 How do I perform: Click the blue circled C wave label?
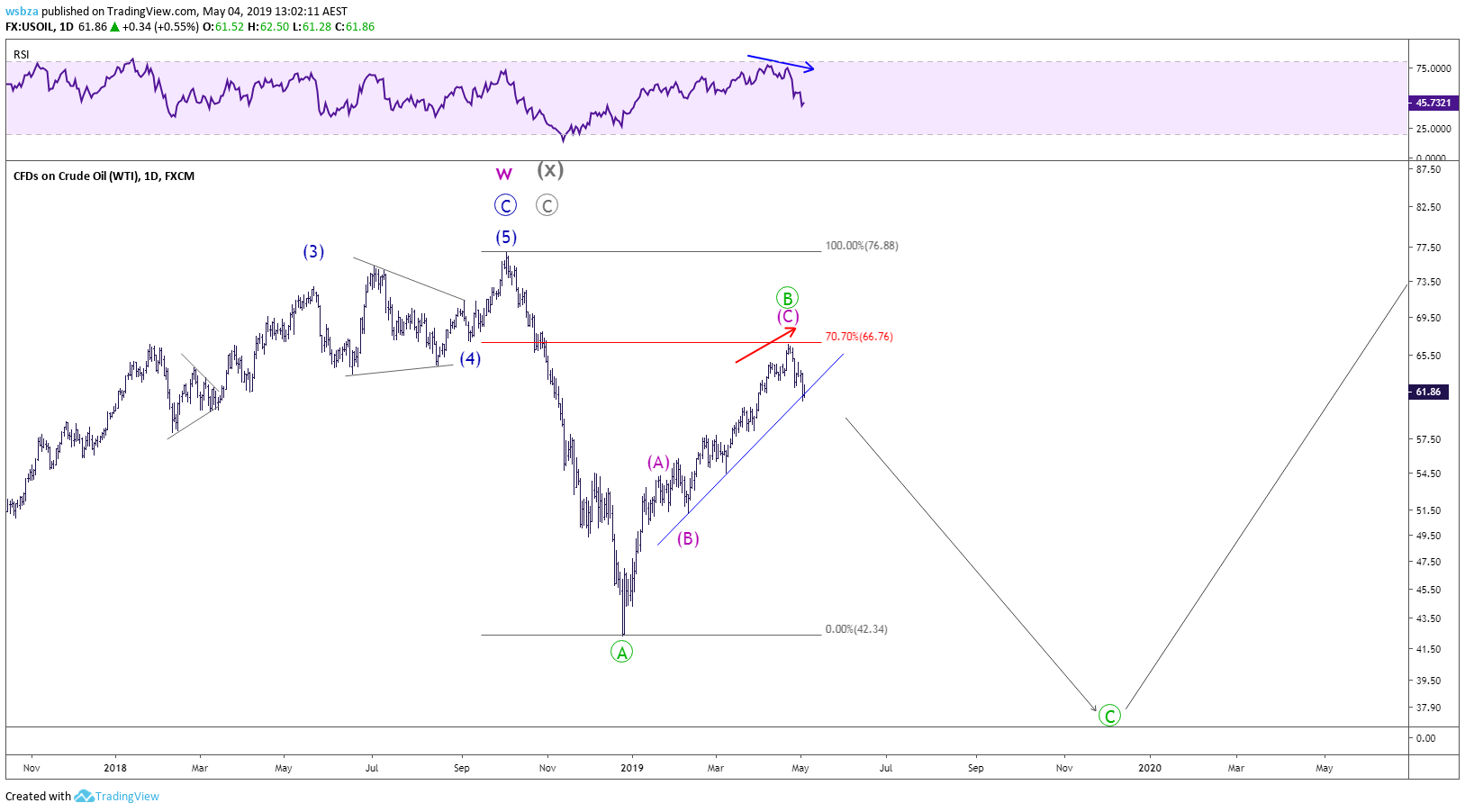click(x=505, y=205)
